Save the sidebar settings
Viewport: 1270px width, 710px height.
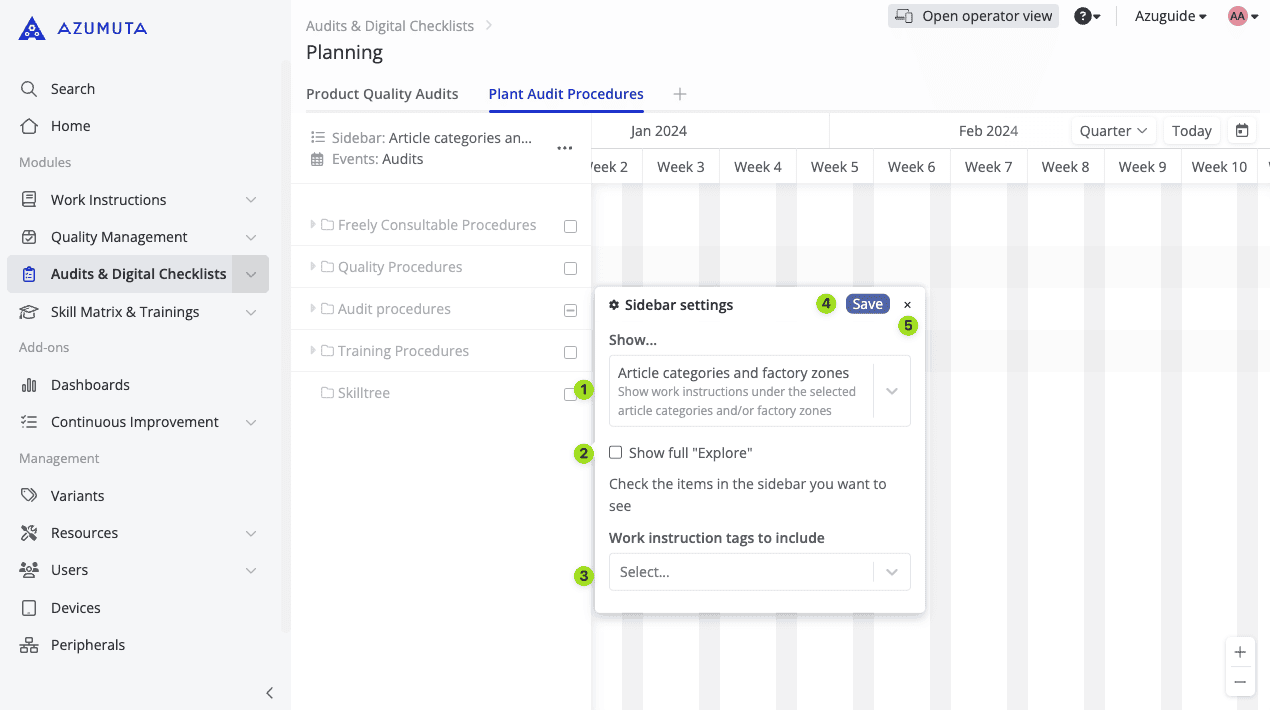[866, 303]
